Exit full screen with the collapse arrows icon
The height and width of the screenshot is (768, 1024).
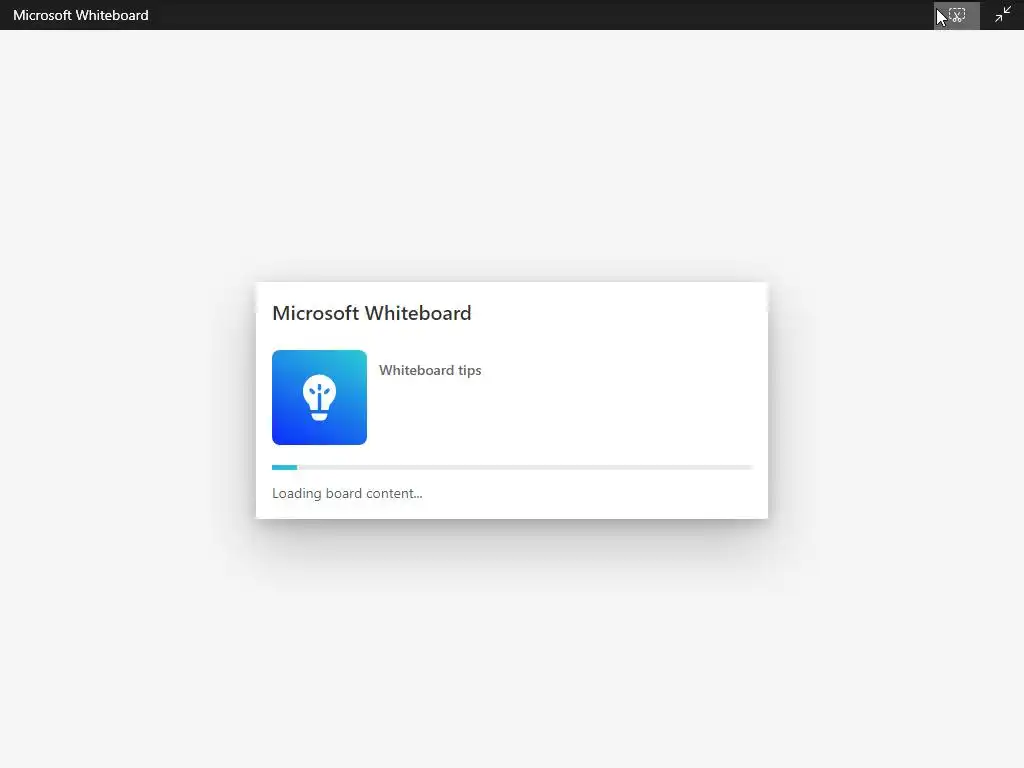click(x=1002, y=15)
